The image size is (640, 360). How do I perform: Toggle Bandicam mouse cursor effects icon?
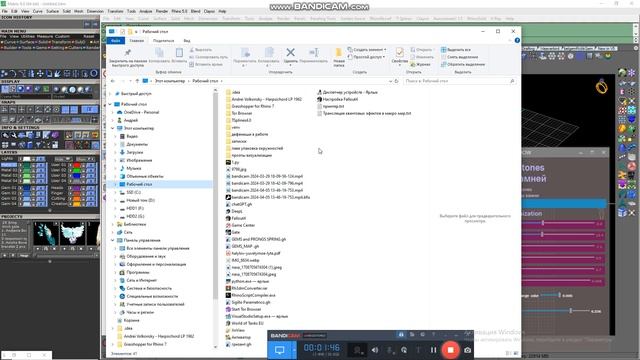click(404, 350)
